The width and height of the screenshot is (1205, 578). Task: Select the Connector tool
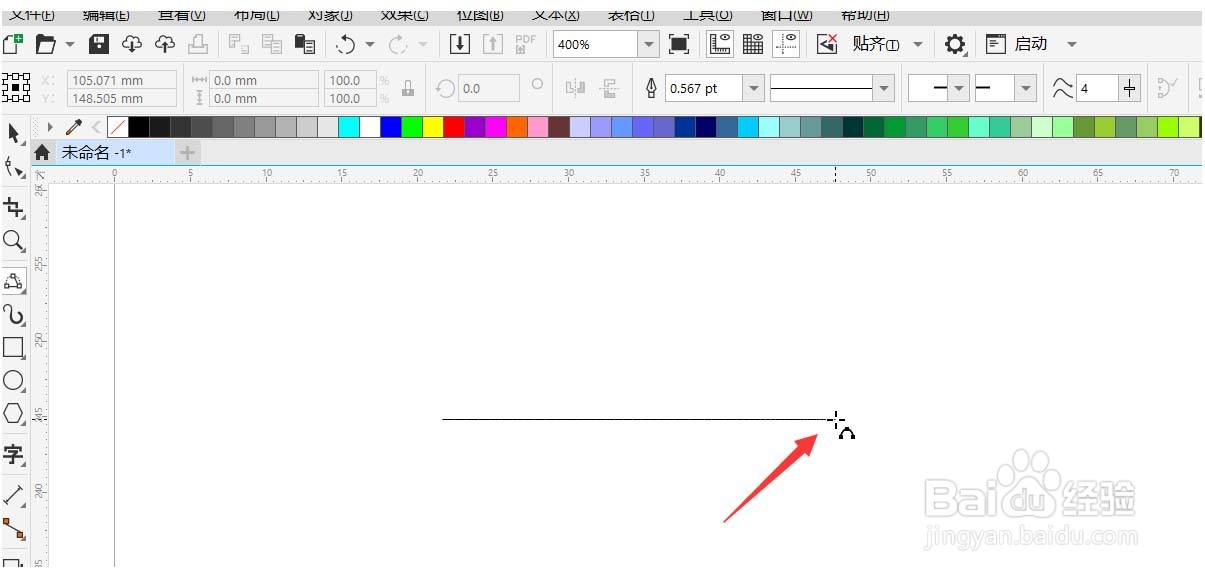14,529
